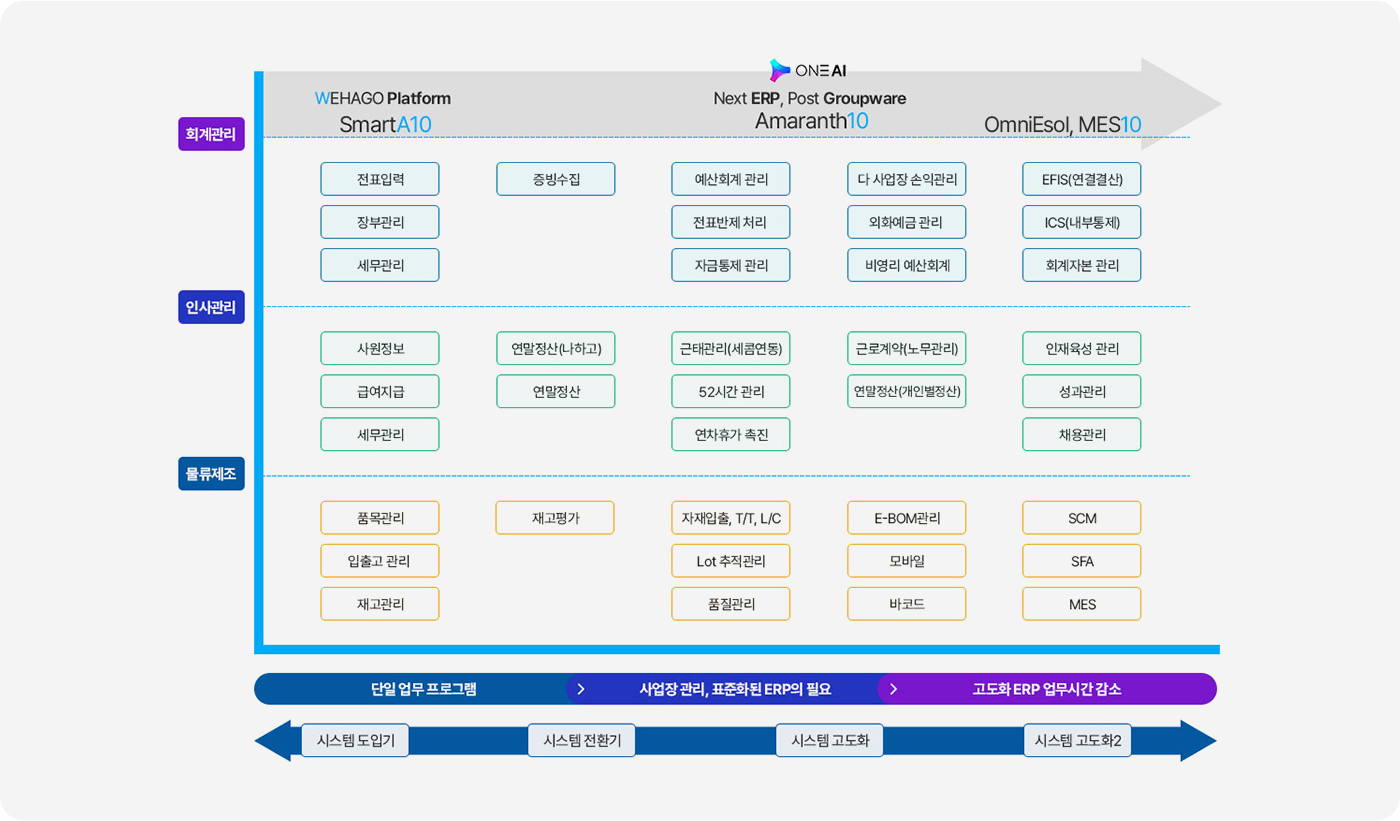
Task: Select the 자재입출, T/T, L/C box
Action: click(x=731, y=517)
